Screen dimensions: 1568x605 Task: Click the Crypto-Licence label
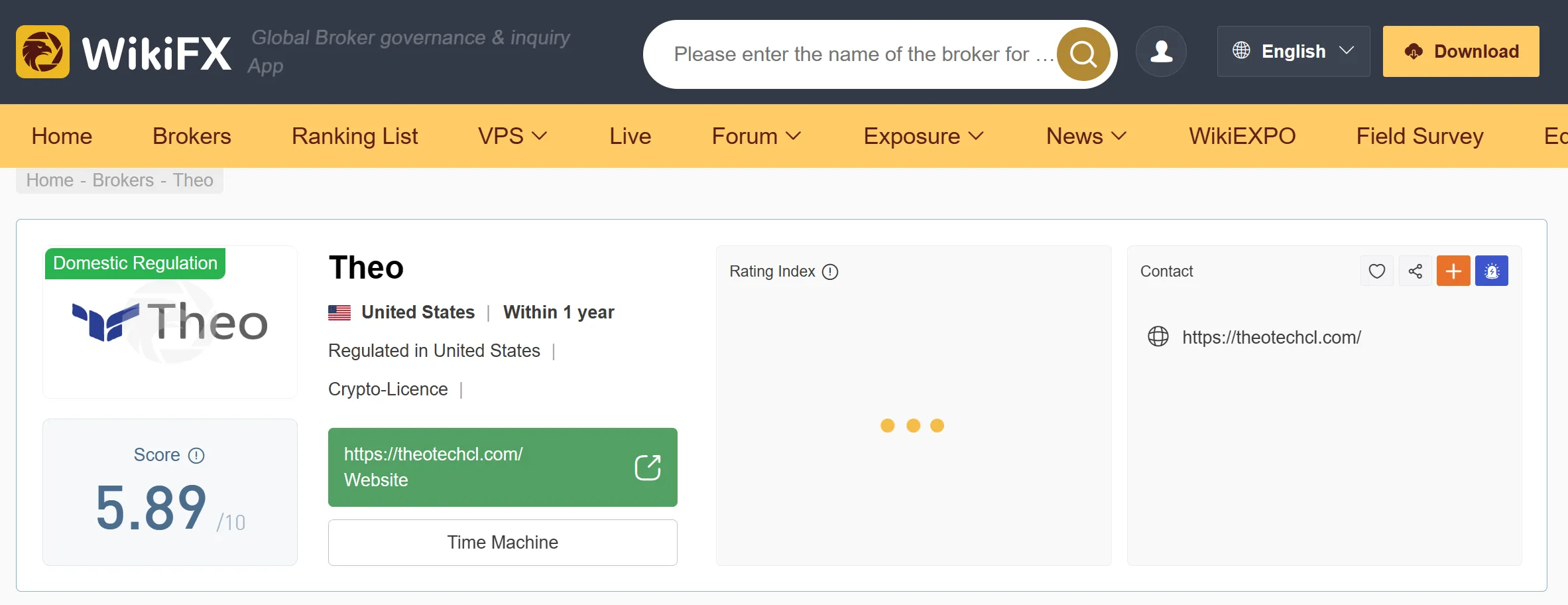point(388,389)
